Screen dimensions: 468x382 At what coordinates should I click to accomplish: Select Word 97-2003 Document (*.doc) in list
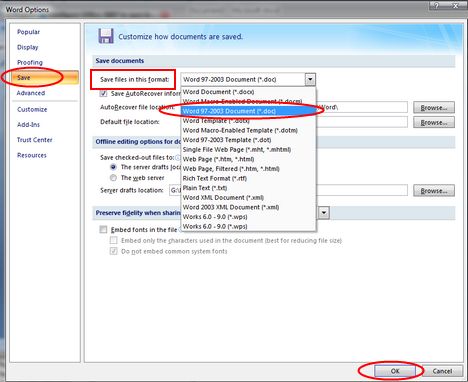pyautogui.click(x=248, y=111)
